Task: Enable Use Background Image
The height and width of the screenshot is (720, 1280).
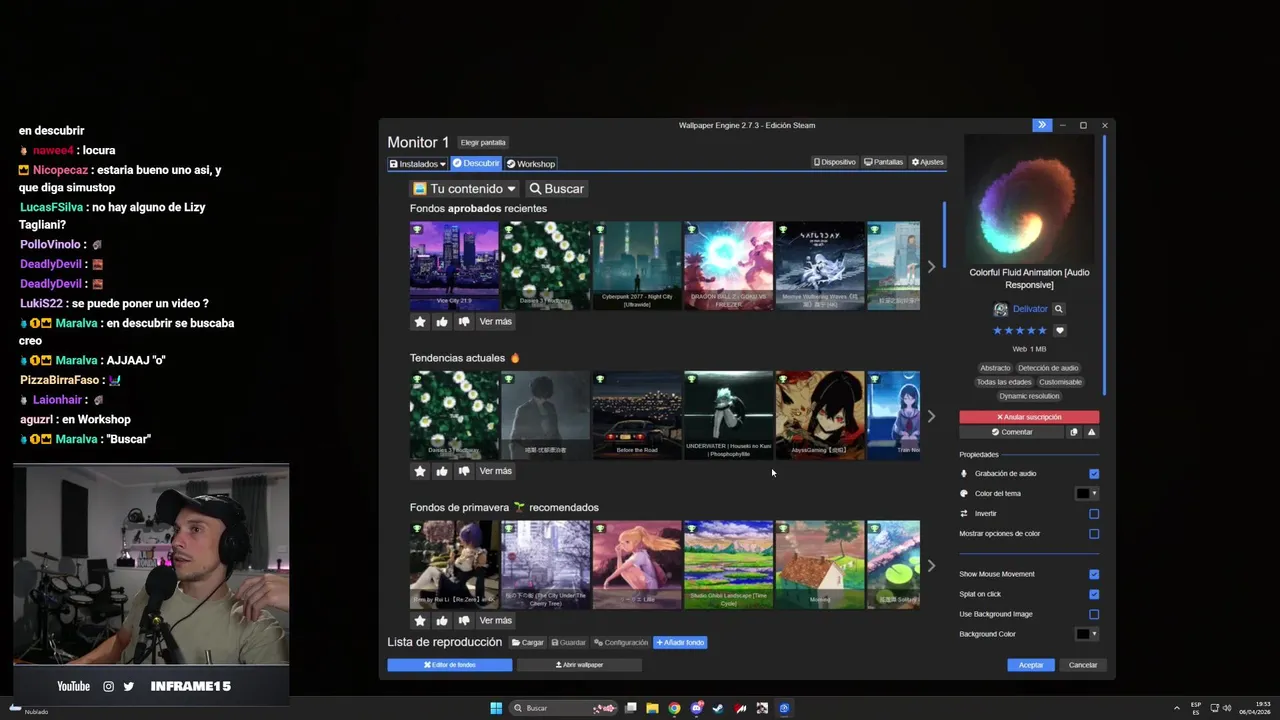Action: coord(1094,614)
